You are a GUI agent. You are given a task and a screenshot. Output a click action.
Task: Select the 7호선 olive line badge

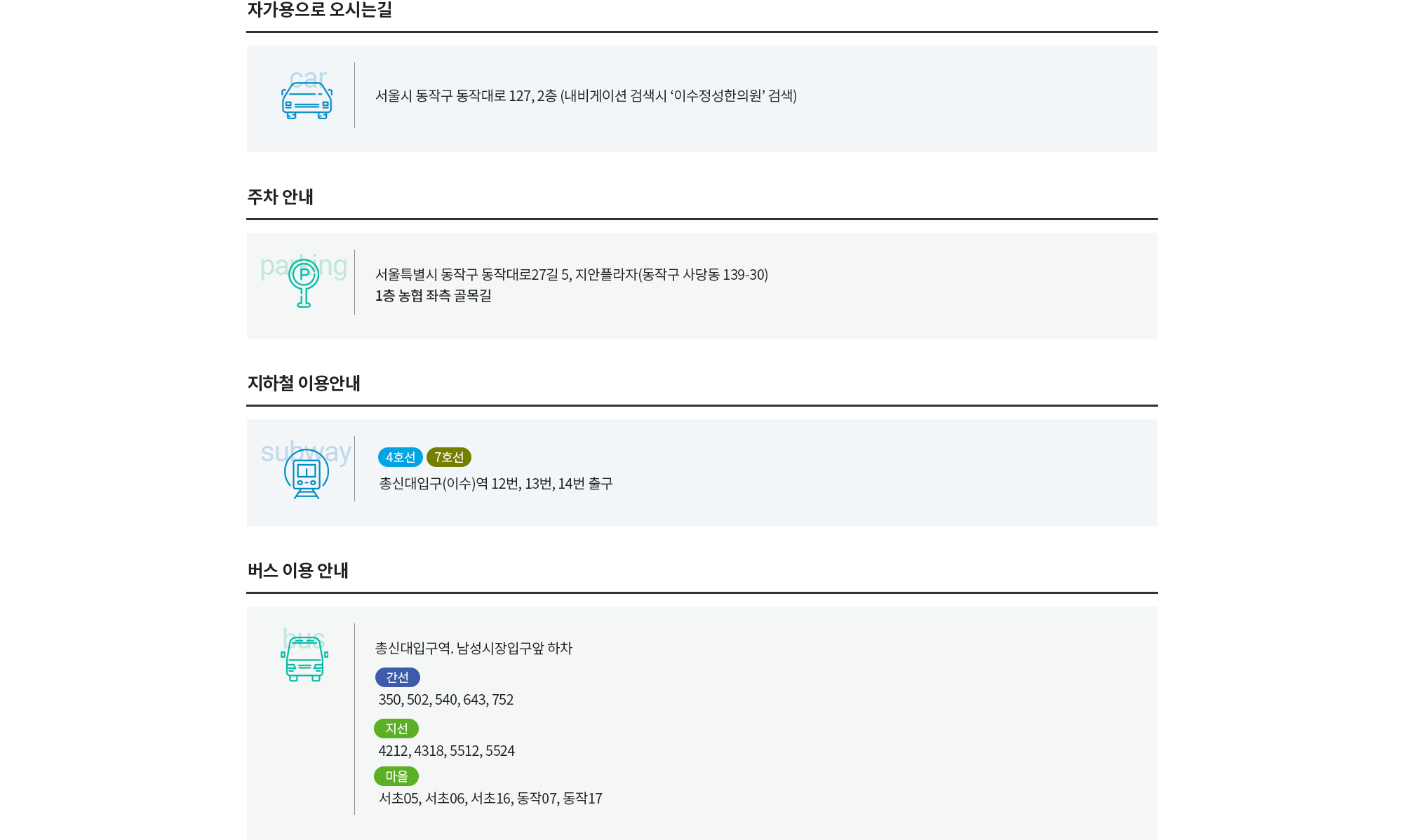pyautogui.click(x=449, y=457)
